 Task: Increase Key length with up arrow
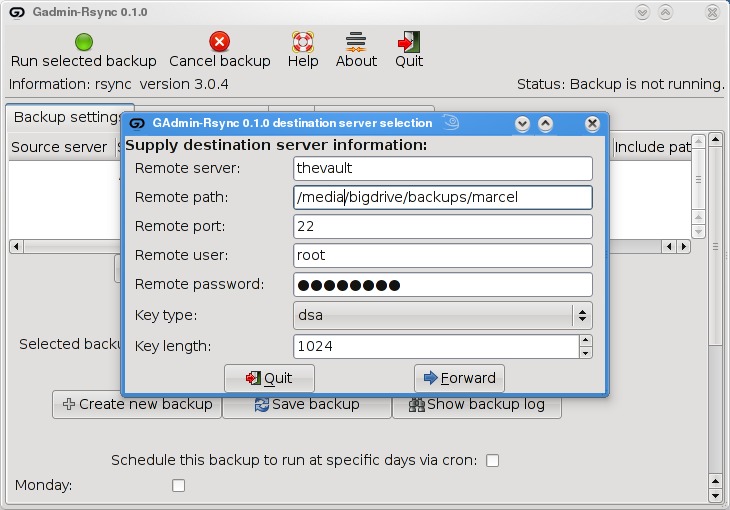(x=584, y=341)
